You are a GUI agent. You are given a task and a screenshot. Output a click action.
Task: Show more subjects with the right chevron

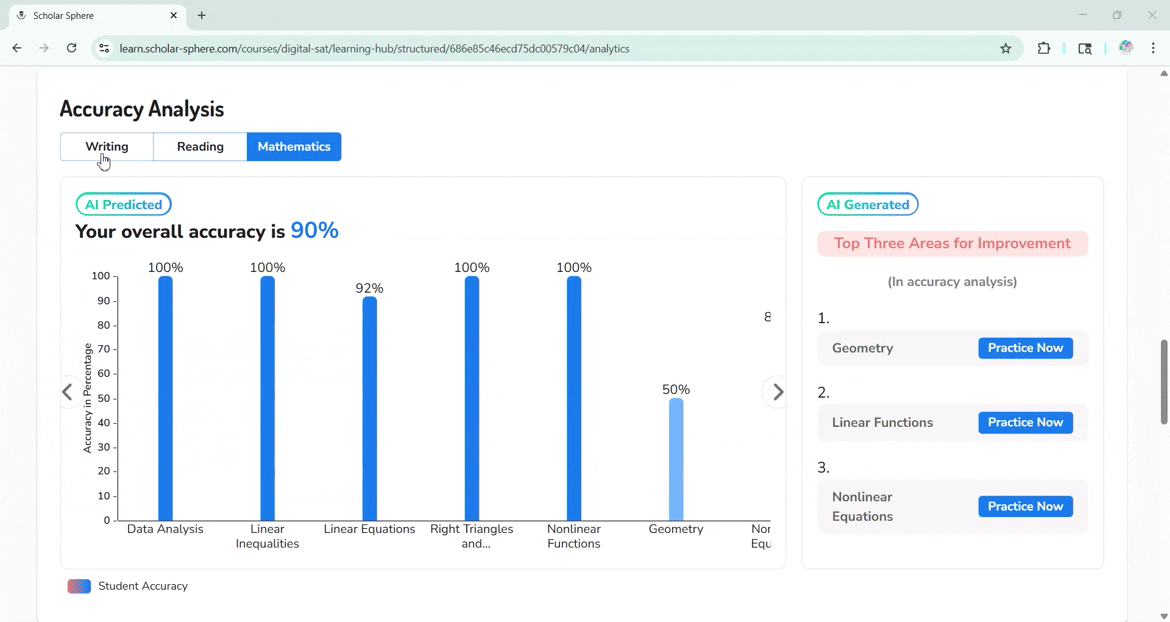[776, 392]
